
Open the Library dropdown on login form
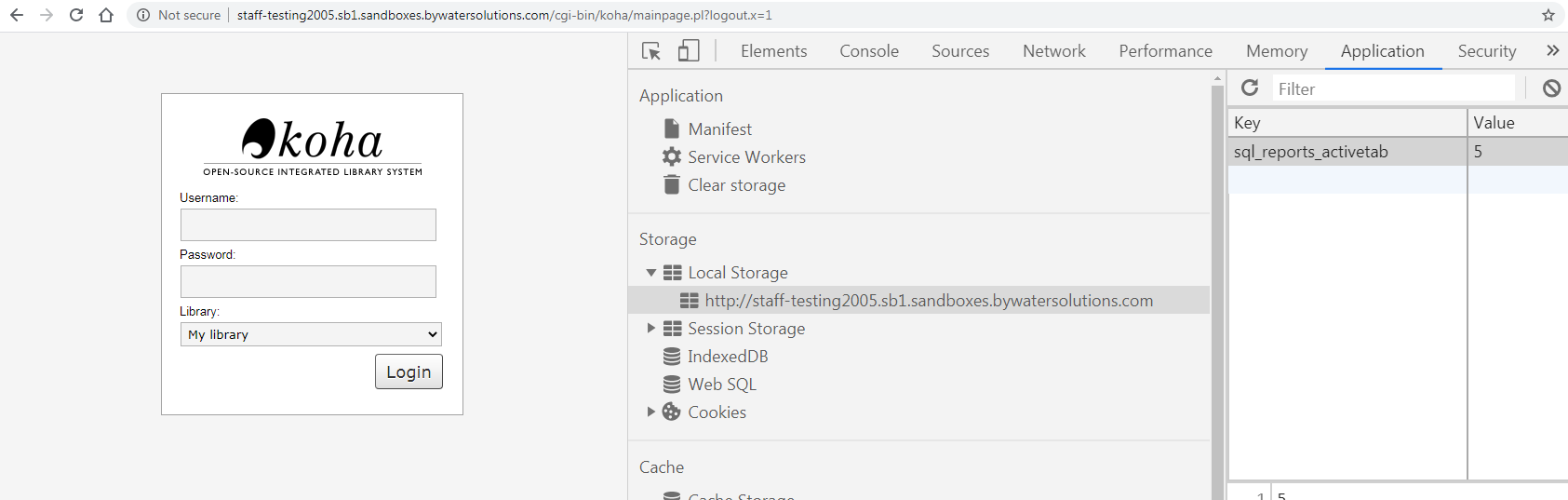[311, 334]
